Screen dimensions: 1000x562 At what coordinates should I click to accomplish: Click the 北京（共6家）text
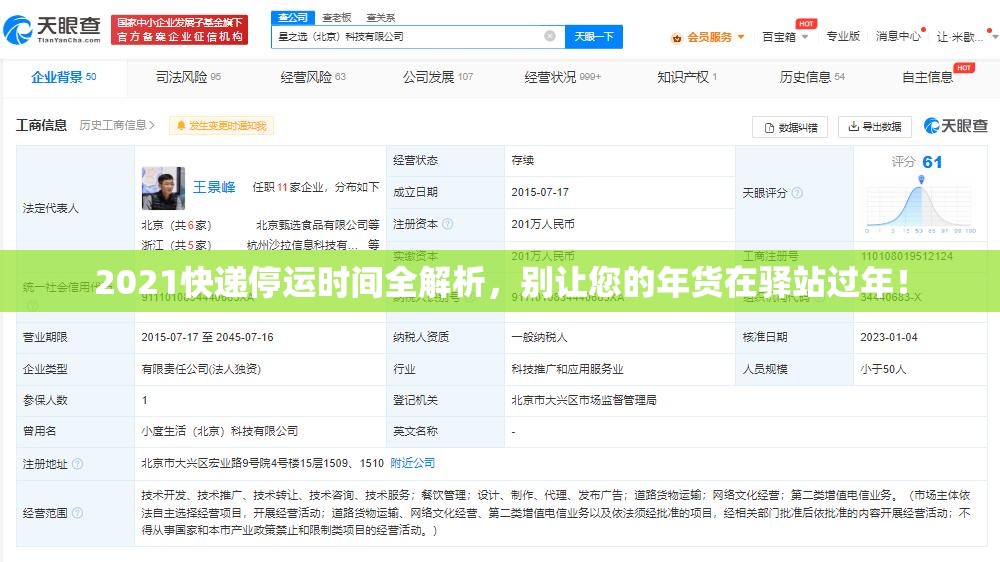click(x=176, y=225)
